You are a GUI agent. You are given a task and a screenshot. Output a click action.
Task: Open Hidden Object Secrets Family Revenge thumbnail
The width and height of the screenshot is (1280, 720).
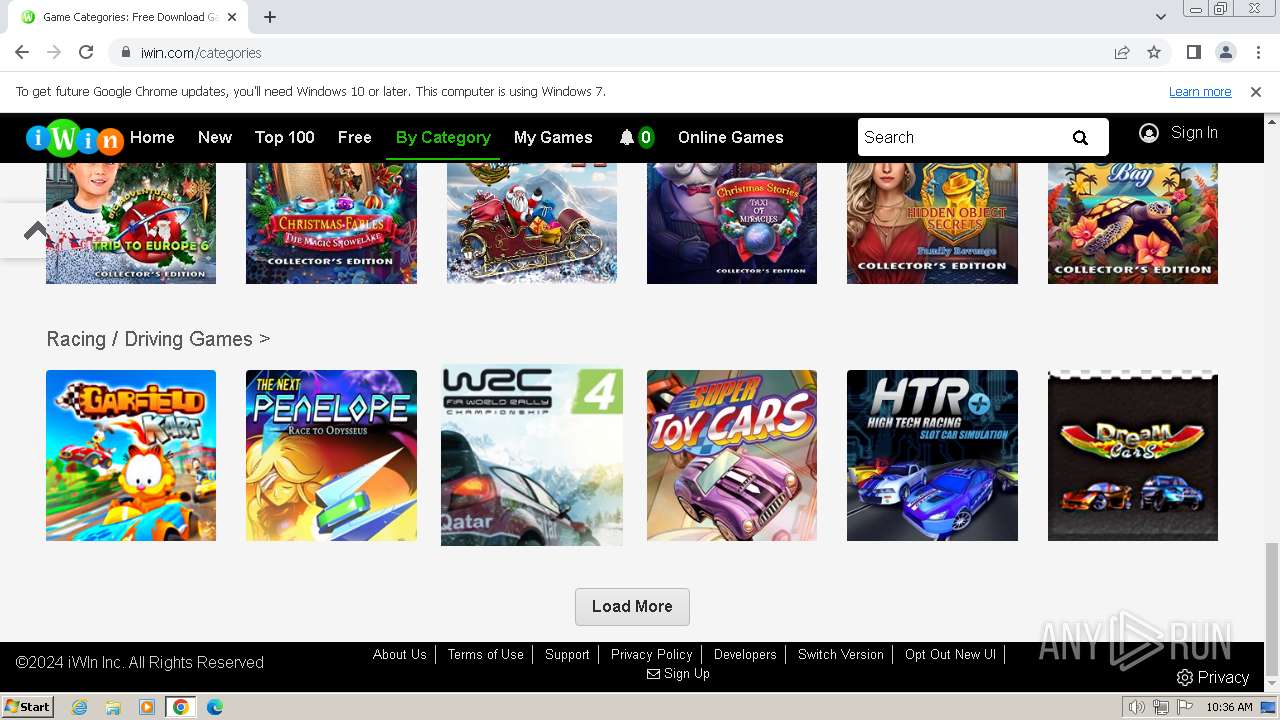[x=932, y=223]
